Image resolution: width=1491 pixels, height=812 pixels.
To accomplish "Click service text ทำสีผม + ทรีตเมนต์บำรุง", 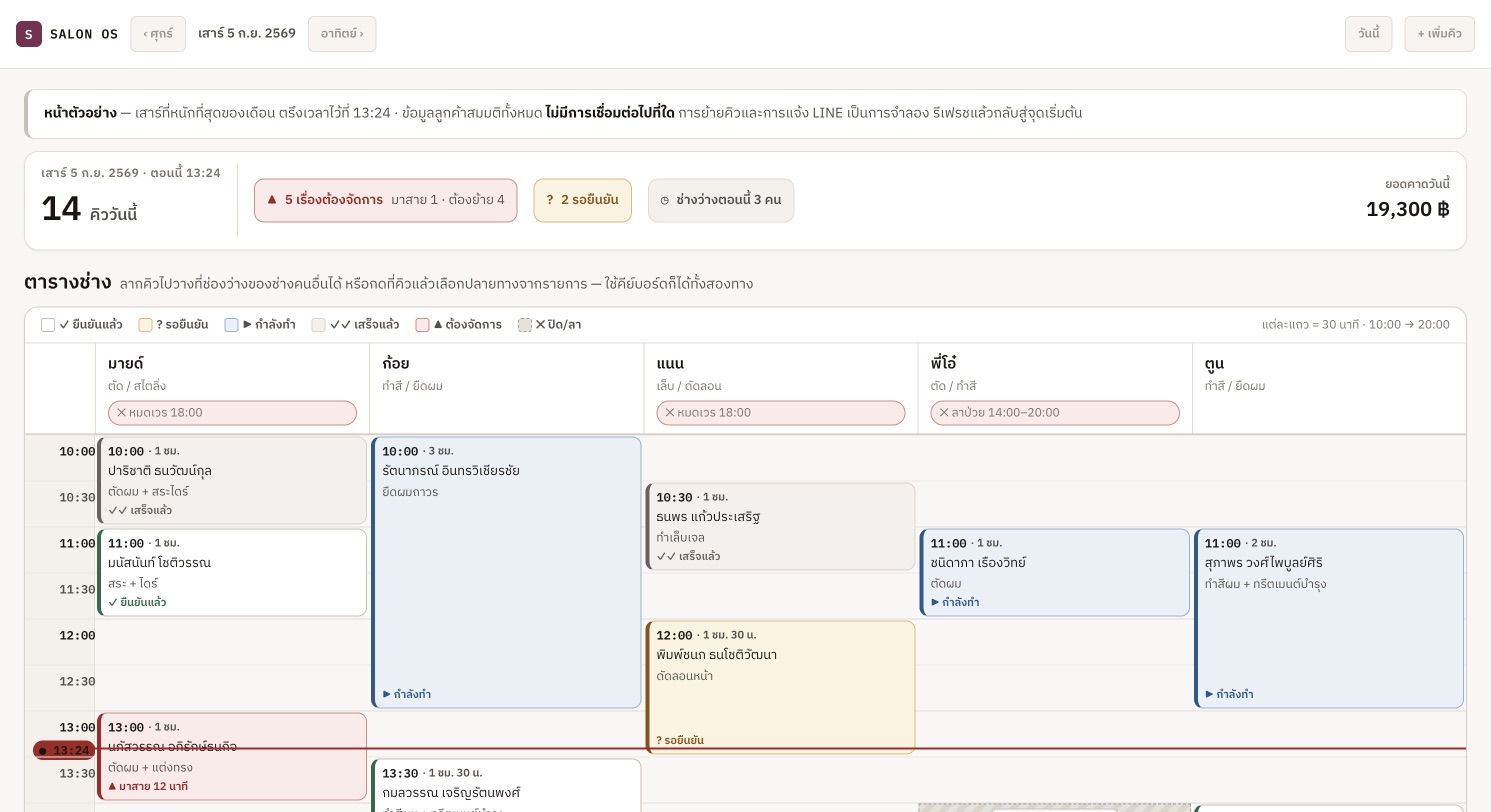I will (x=1265, y=584).
